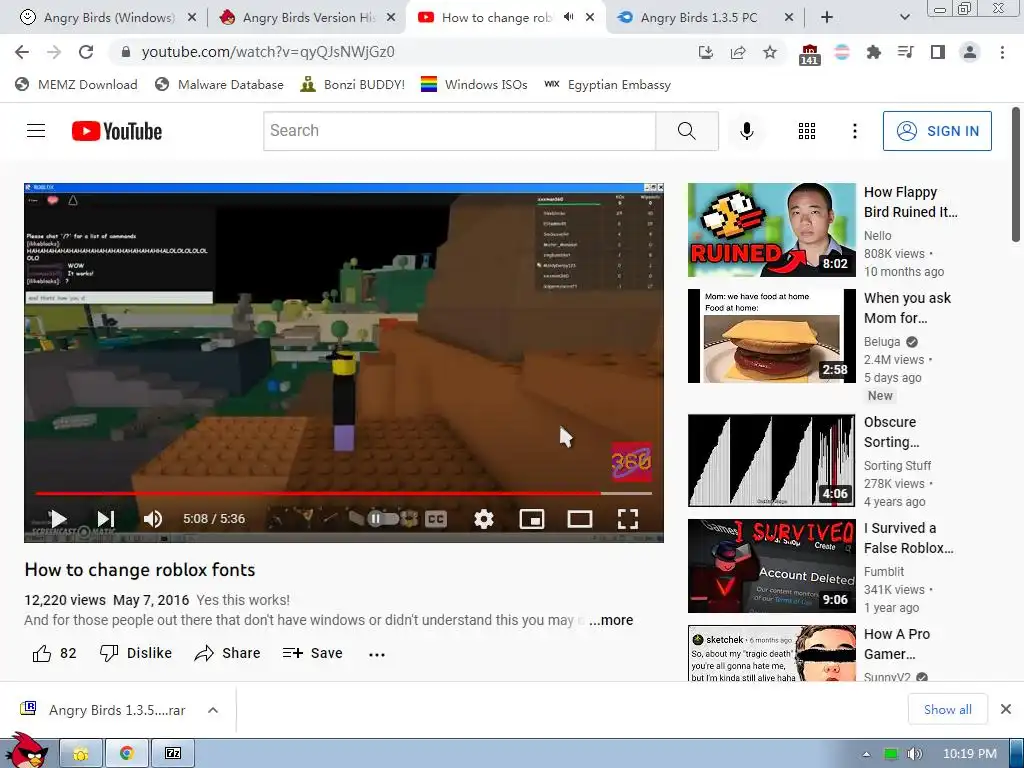The image size is (1024, 768).
Task: Open extension with 141 badge
Action: 809,54
